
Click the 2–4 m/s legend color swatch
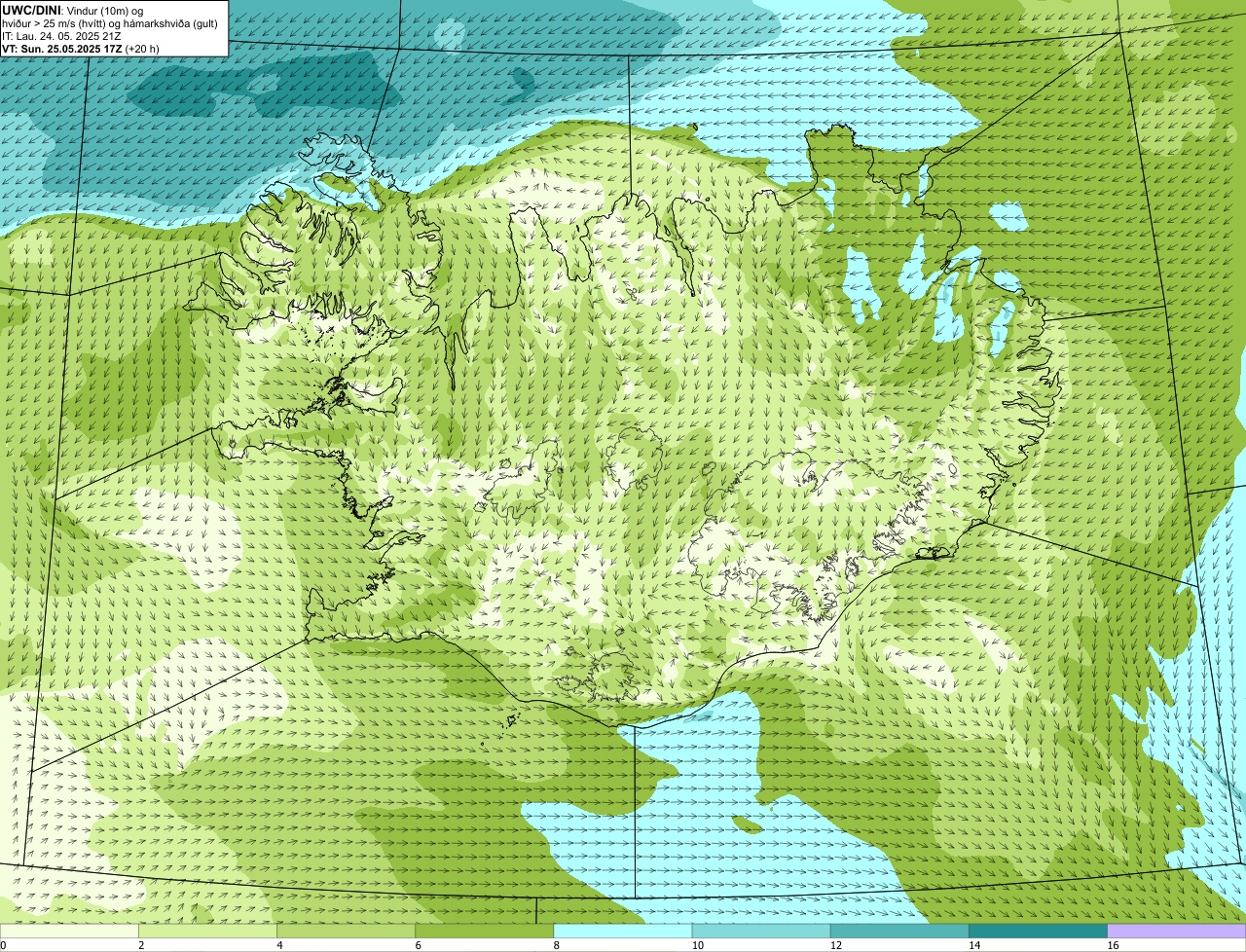[207, 931]
